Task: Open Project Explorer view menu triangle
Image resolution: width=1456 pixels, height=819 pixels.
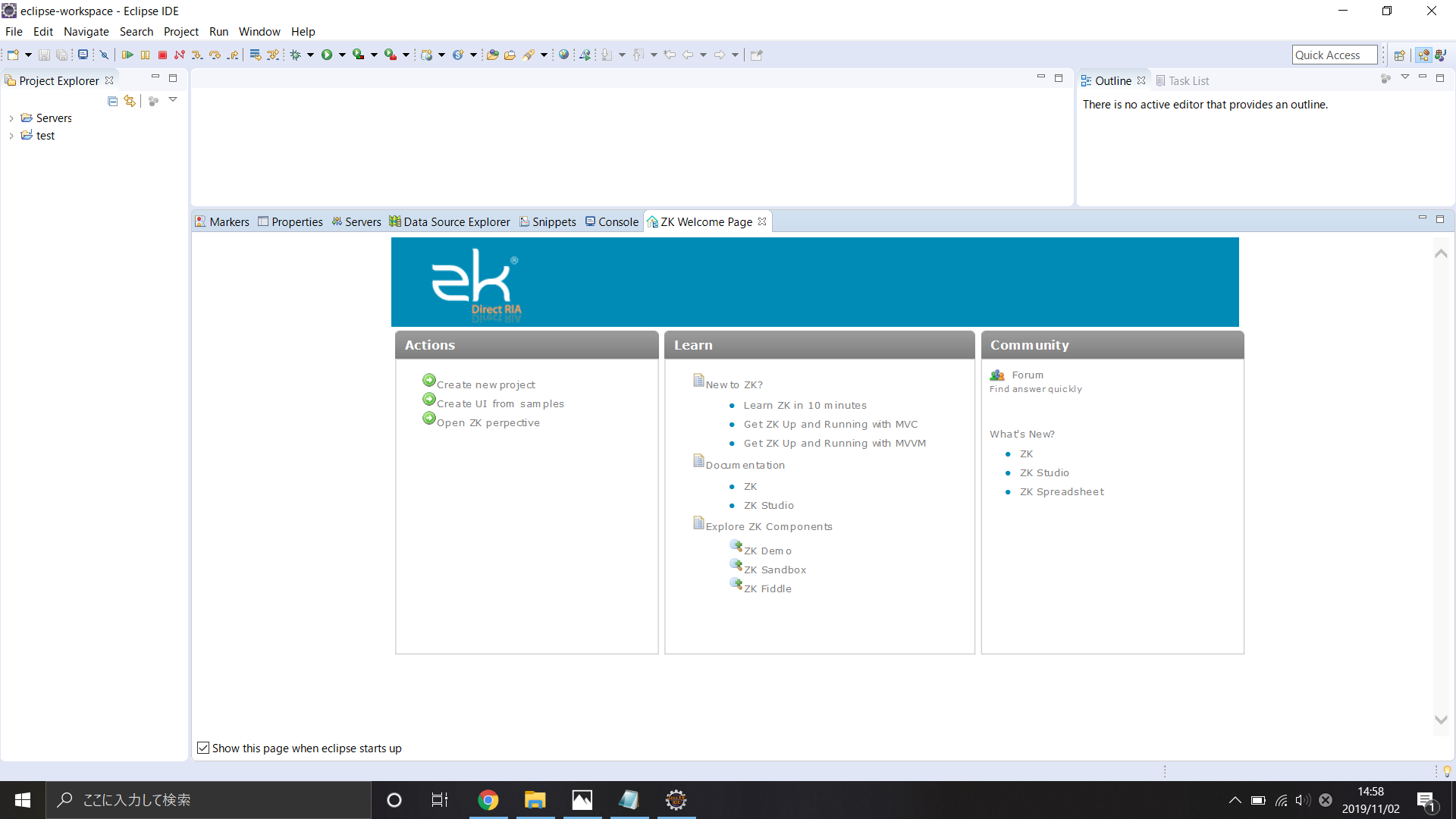Action: (x=173, y=100)
